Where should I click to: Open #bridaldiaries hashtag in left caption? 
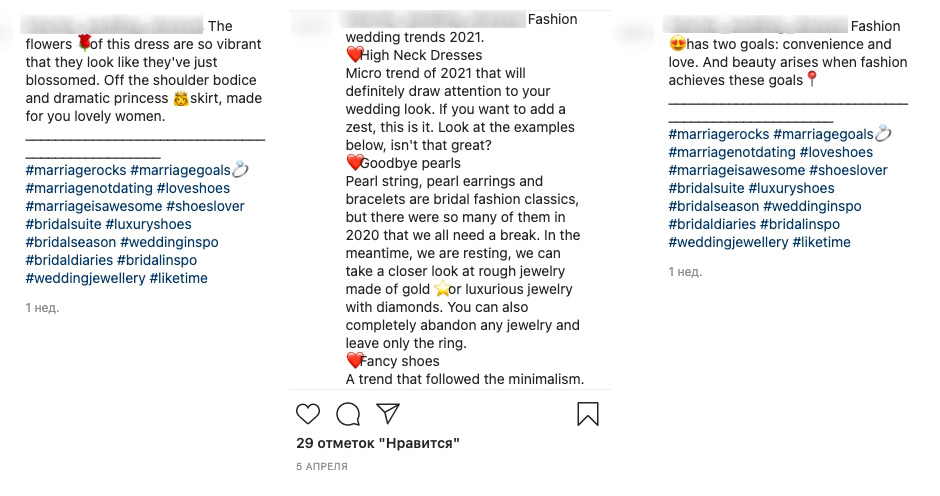tap(69, 260)
